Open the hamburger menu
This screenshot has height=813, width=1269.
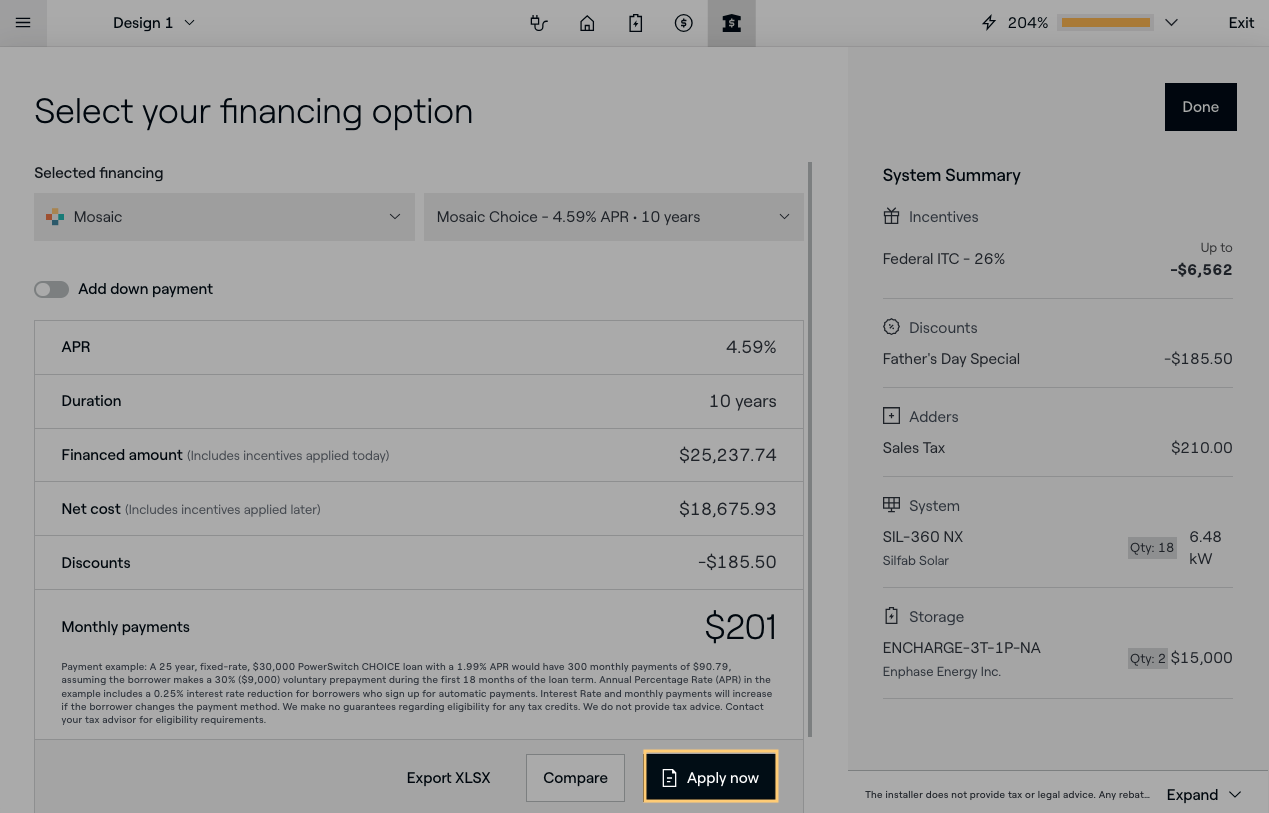(x=23, y=23)
